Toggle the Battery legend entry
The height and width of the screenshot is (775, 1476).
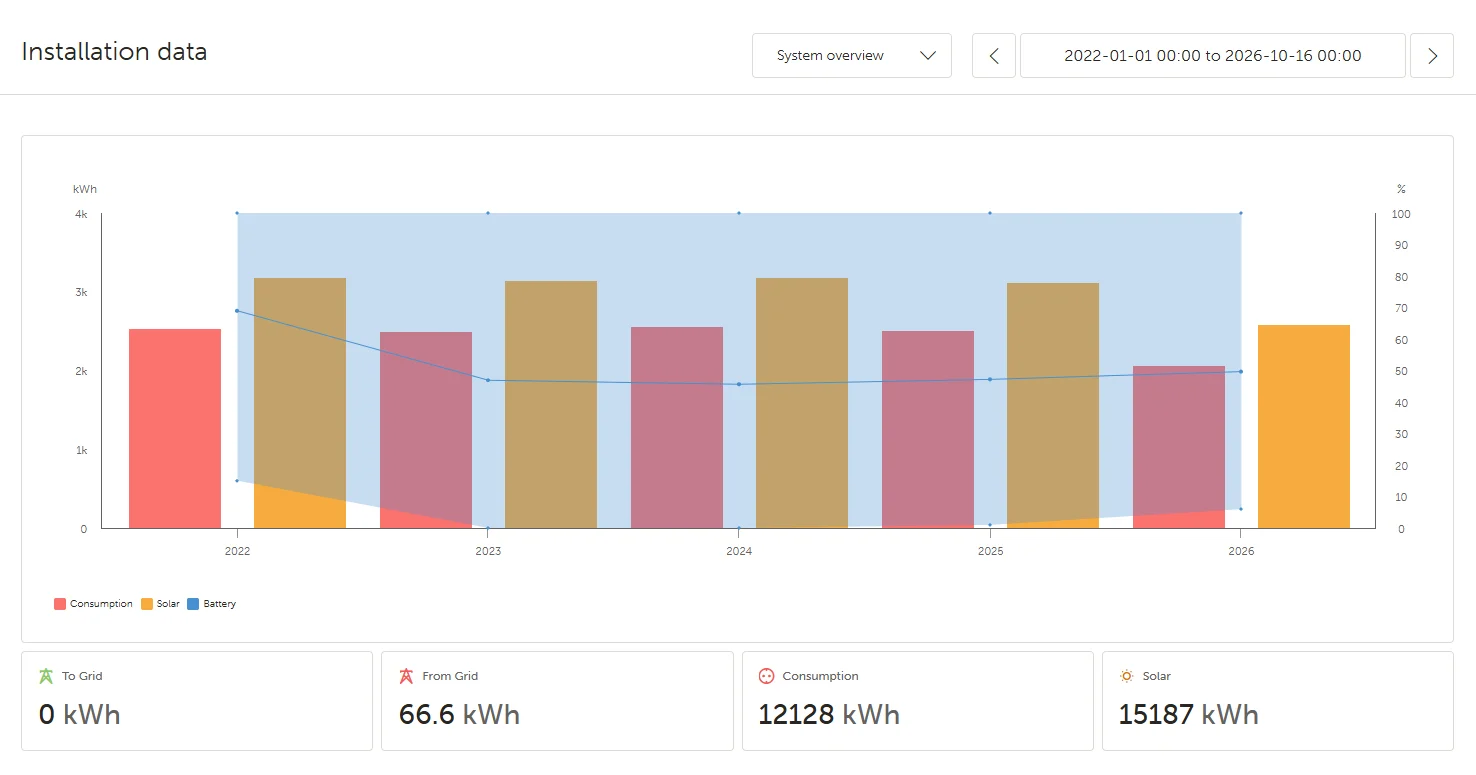pos(212,604)
